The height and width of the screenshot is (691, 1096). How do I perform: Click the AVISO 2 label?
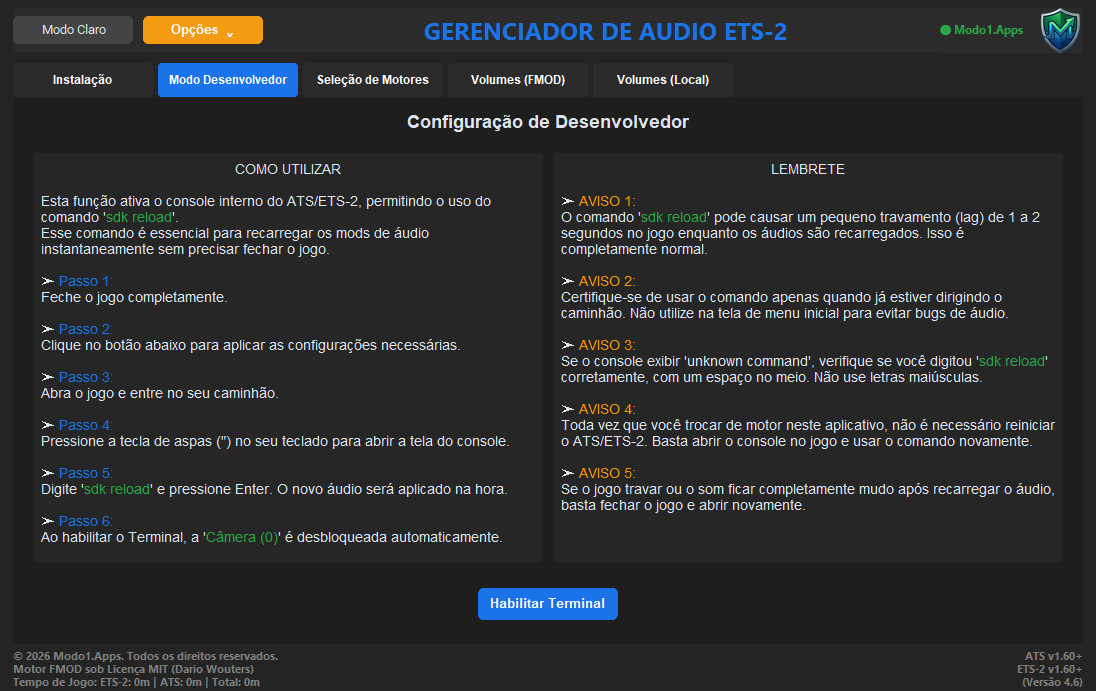607,281
